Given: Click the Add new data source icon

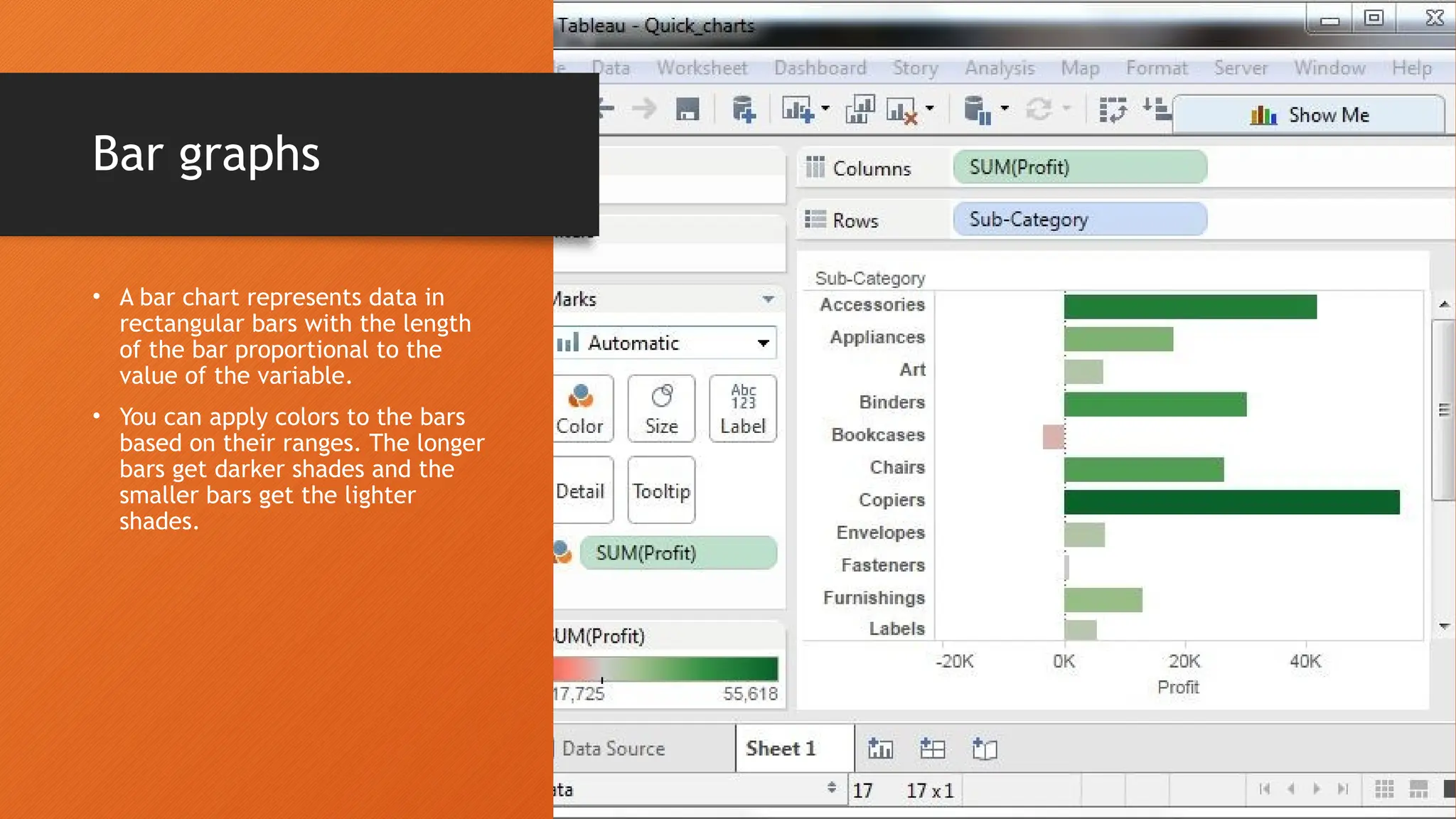Looking at the screenshot, I should coord(744,109).
